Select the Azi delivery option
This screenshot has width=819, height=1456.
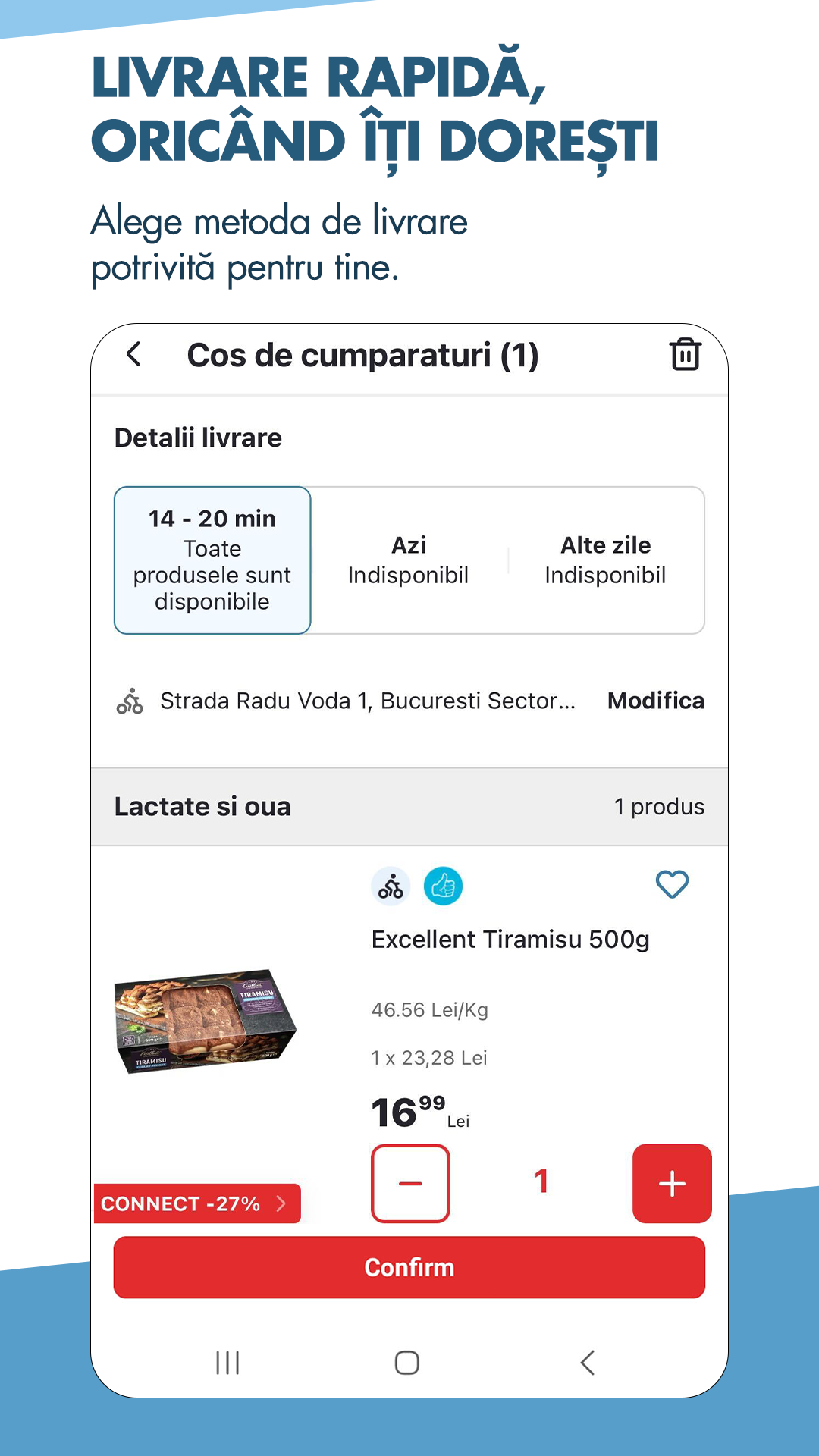tap(408, 560)
